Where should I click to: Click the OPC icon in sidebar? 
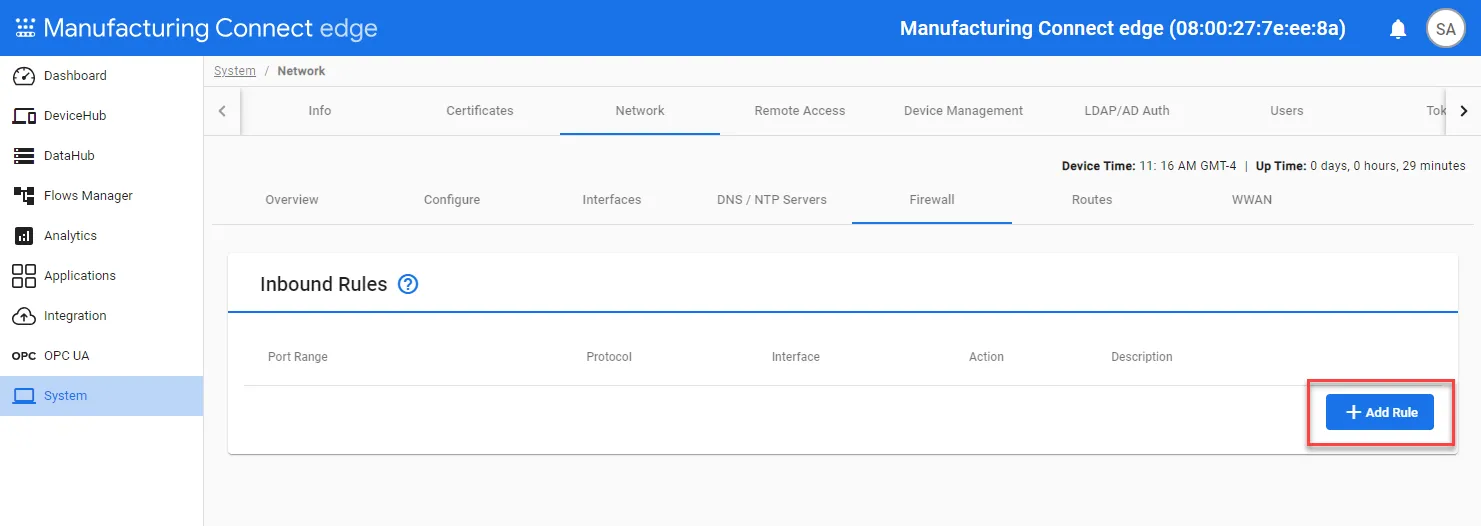tap(24, 356)
